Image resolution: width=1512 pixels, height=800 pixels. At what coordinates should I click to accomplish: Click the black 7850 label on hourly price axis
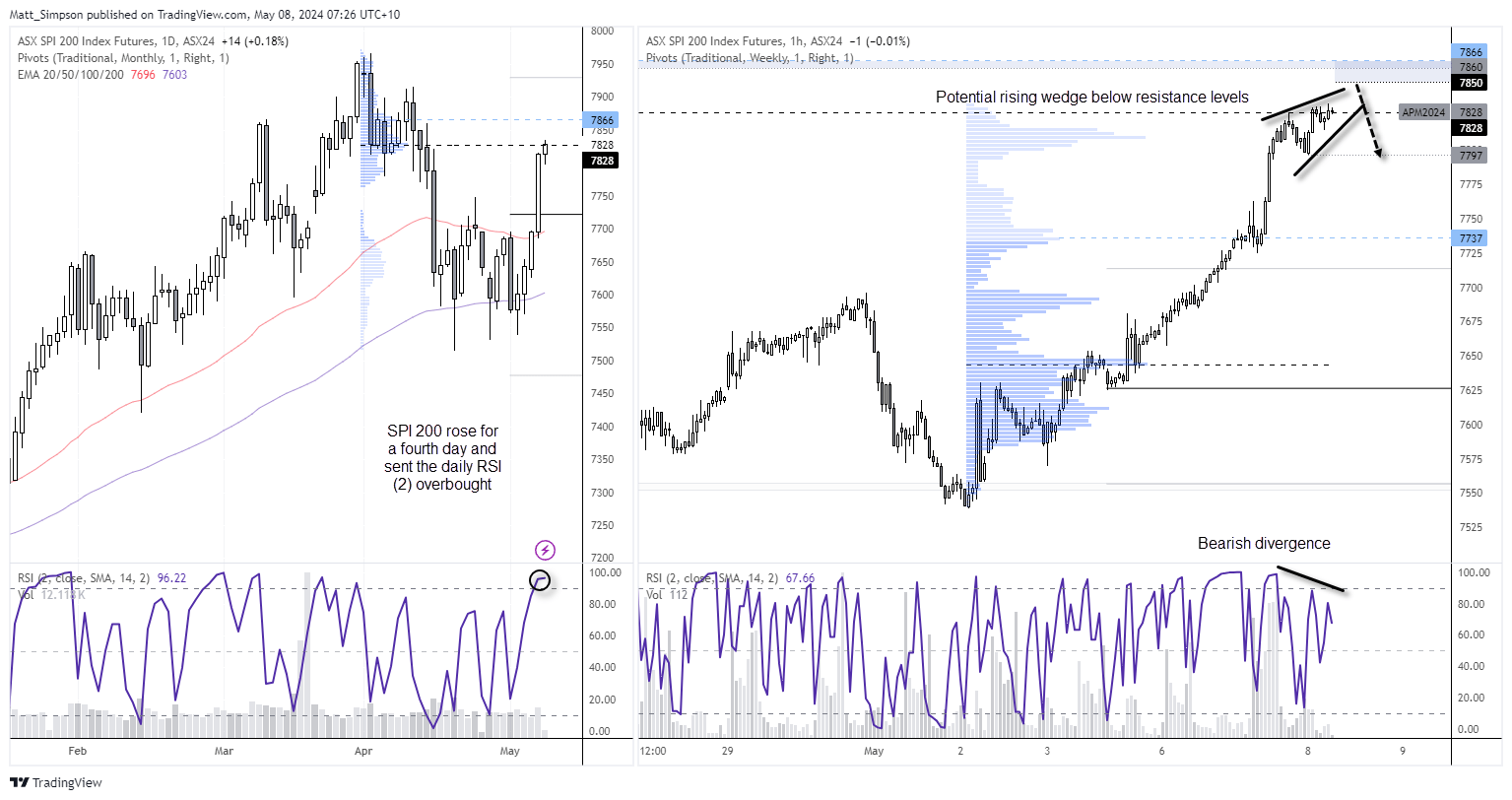pyautogui.click(x=1471, y=84)
